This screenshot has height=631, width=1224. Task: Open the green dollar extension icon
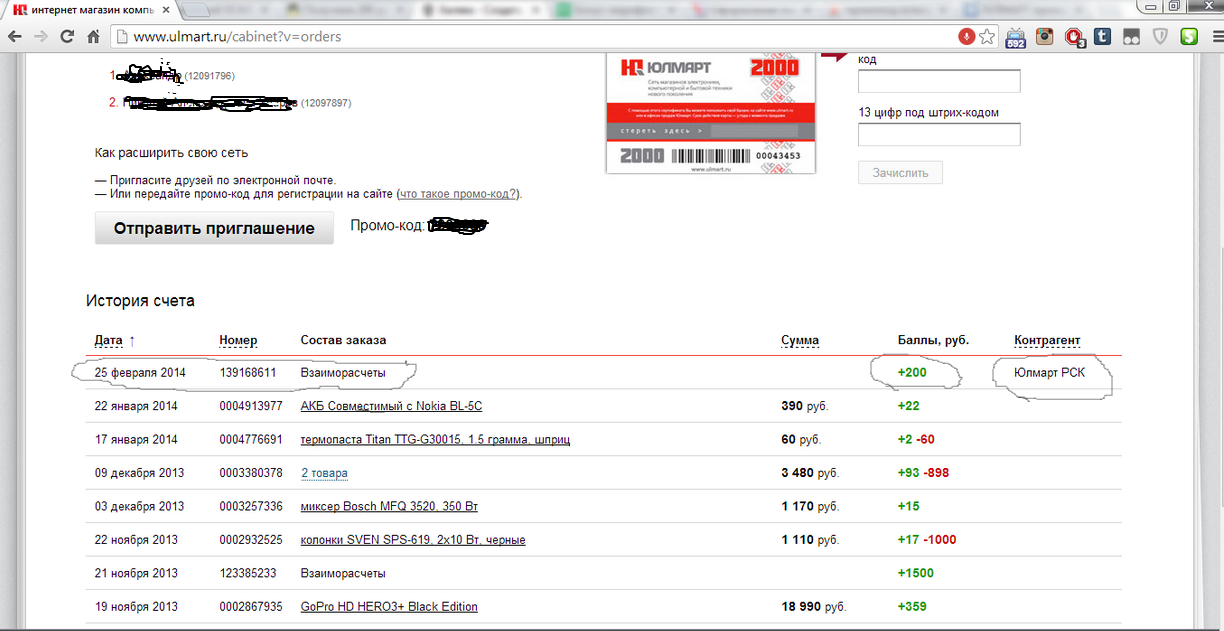[x=1189, y=37]
